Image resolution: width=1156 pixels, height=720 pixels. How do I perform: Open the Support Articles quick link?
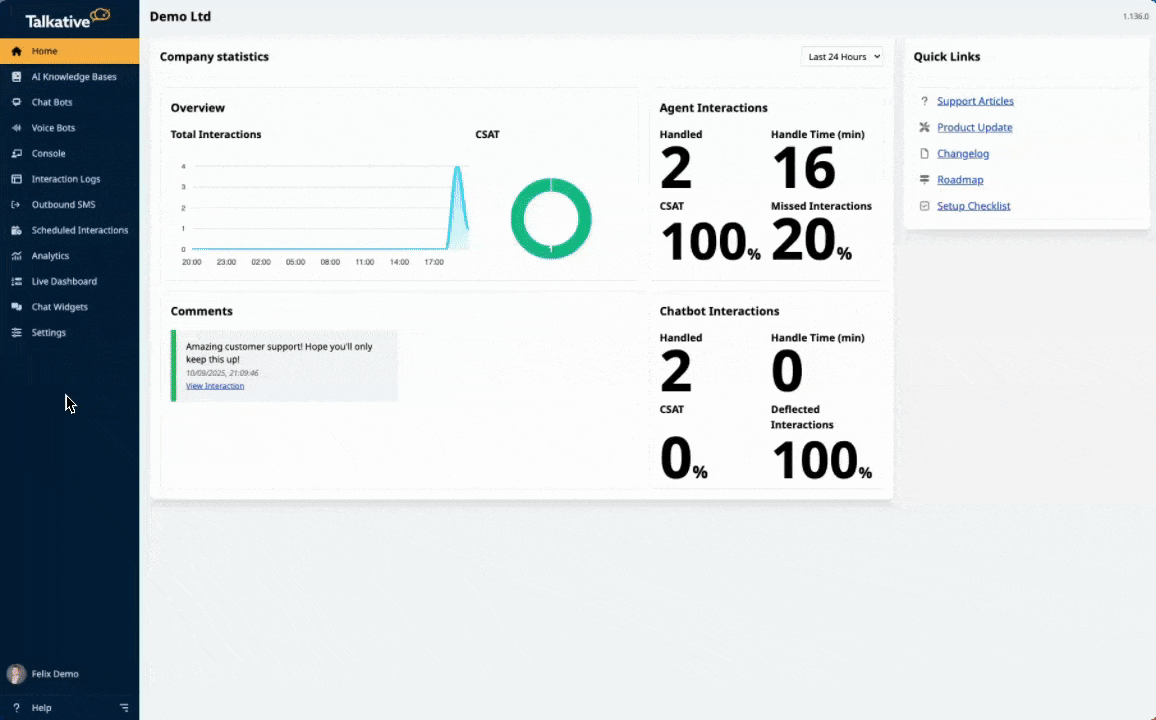pyautogui.click(x=974, y=101)
